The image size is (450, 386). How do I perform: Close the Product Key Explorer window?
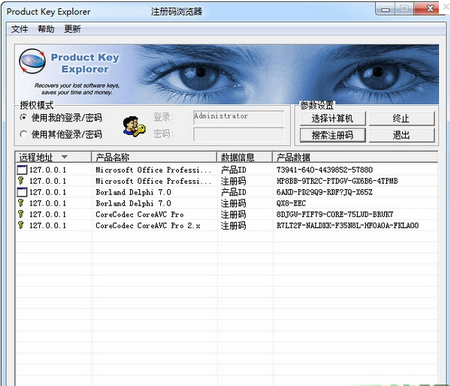430,9
